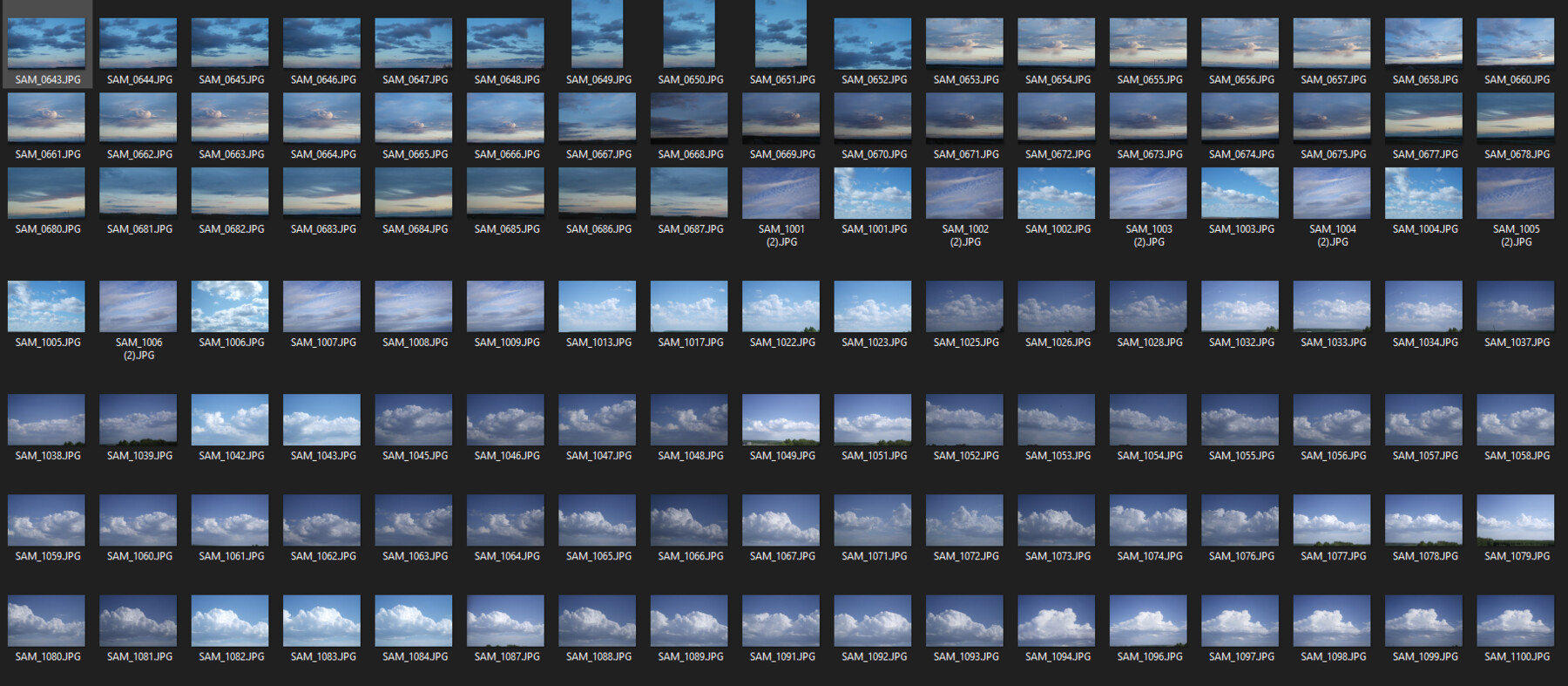Click the label SAM_1077.JPG

pos(1334,556)
